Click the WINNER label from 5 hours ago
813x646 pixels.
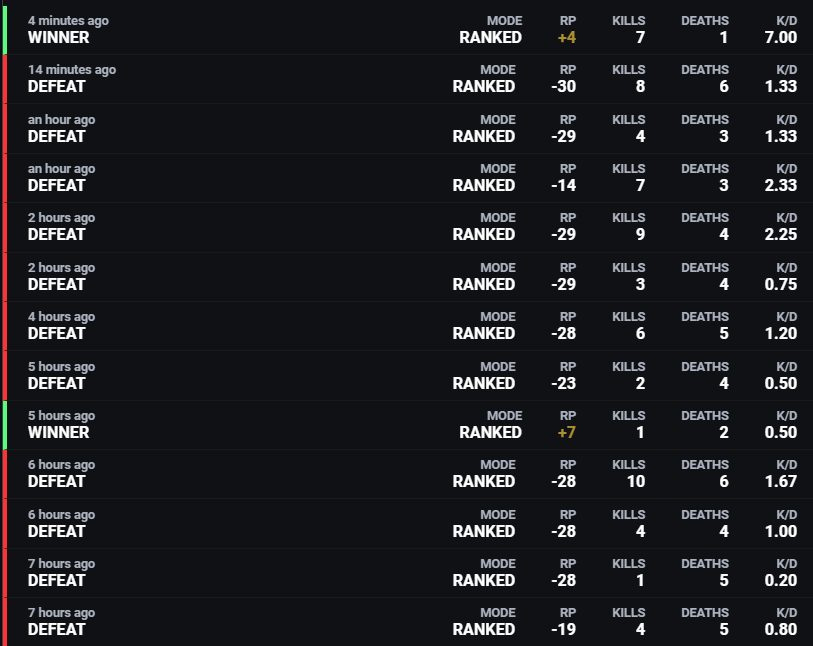(x=58, y=433)
